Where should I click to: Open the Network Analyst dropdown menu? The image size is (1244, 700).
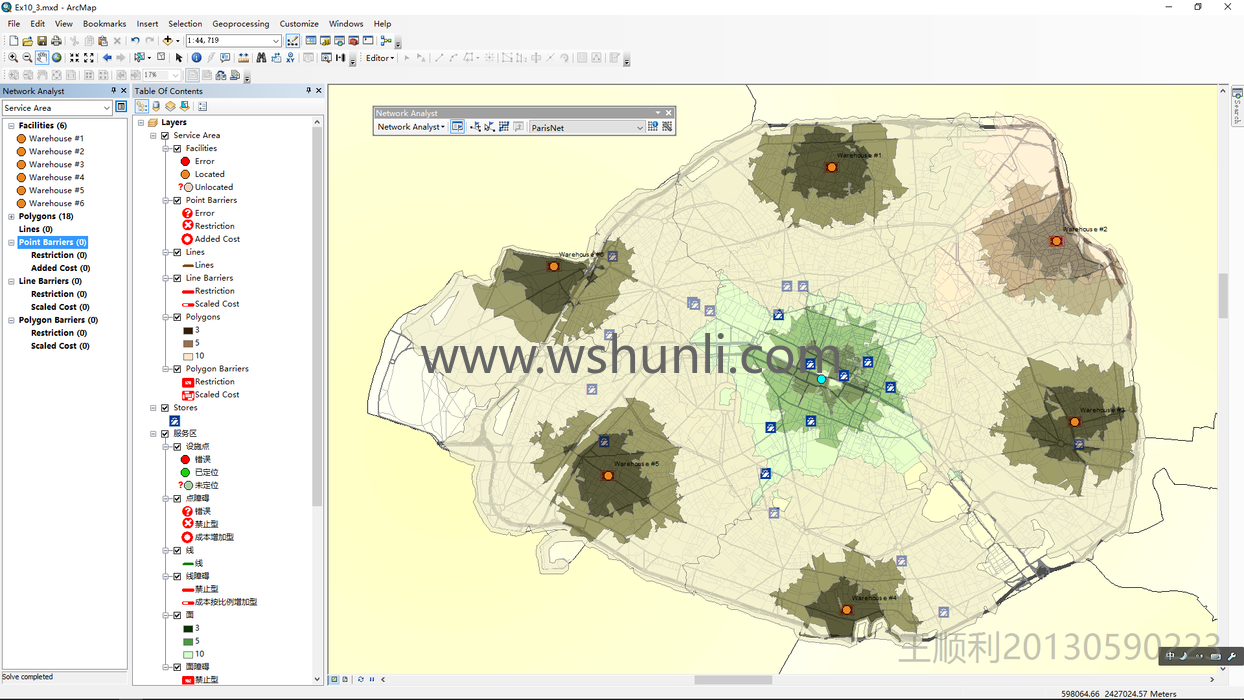[x=411, y=127]
